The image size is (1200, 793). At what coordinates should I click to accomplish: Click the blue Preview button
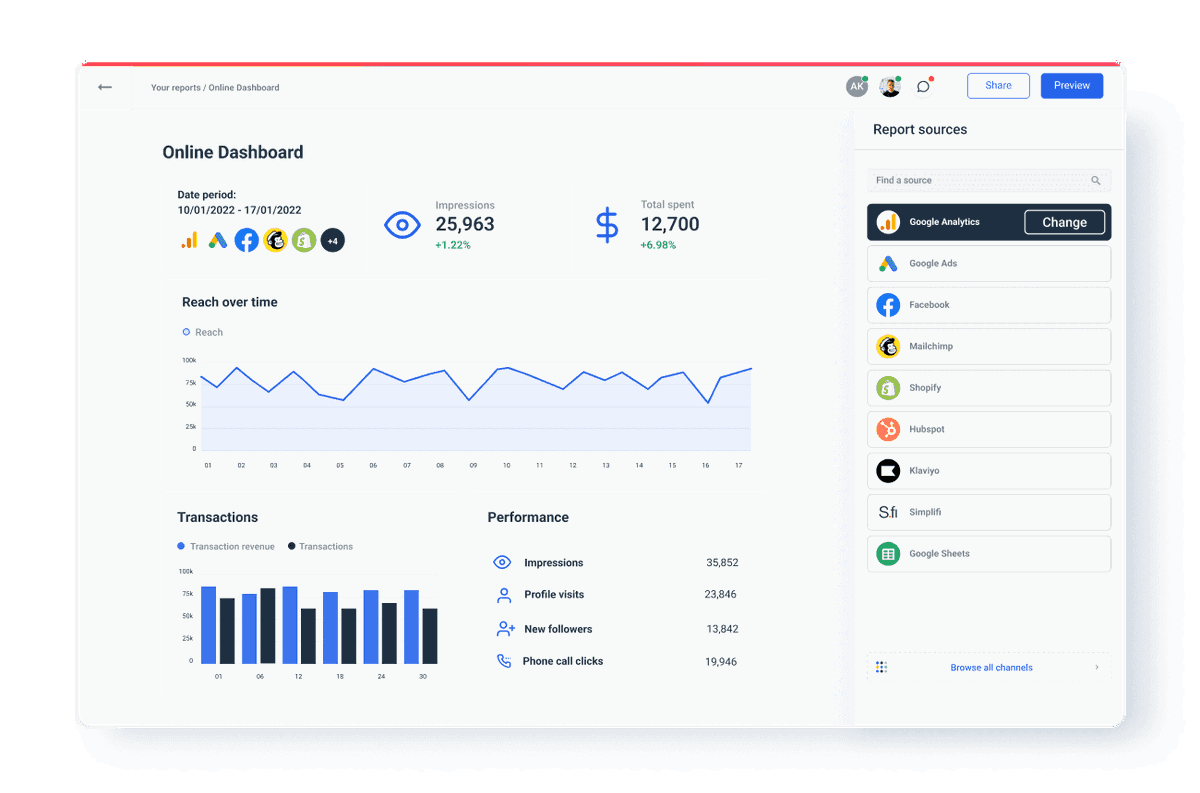[x=1071, y=85]
